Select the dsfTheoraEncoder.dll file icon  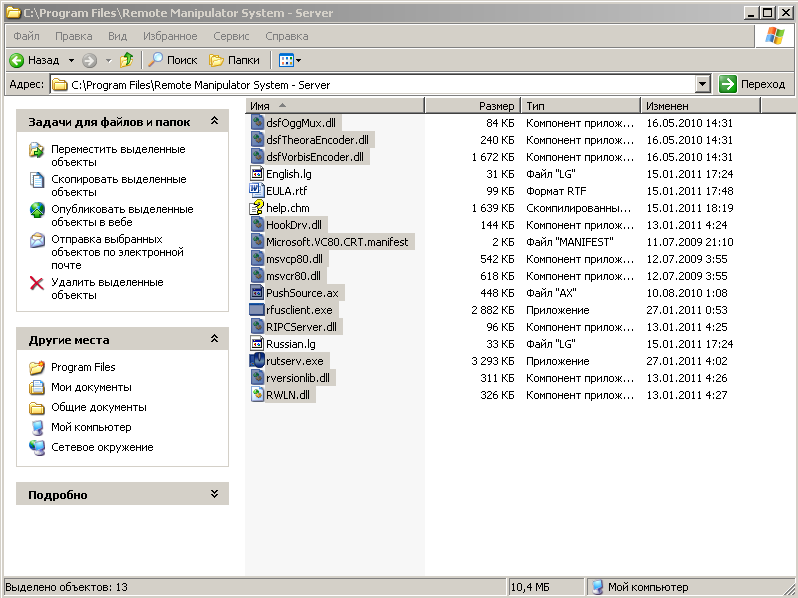coord(257,139)
